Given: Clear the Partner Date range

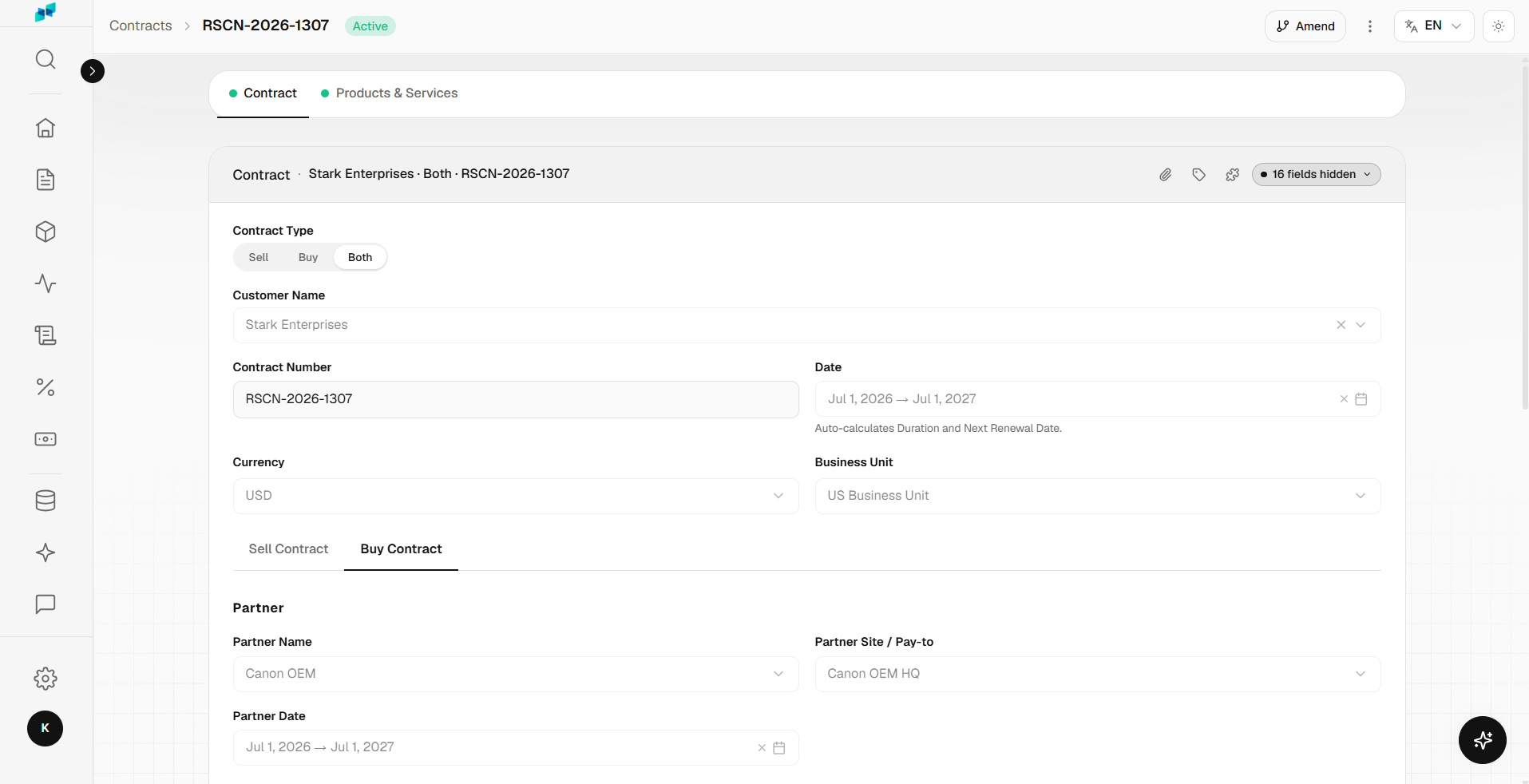Looking at the screenshot, I should (x=762, y=748).
